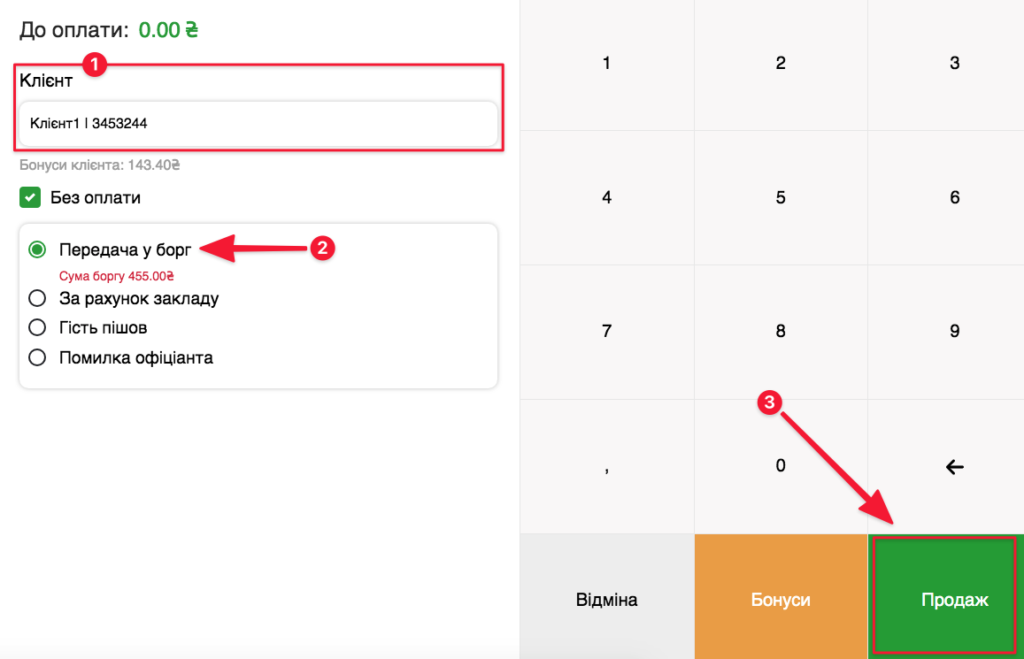Hit the 6 key on numpad
1024x659 pixels.
(x=954, y=198)
